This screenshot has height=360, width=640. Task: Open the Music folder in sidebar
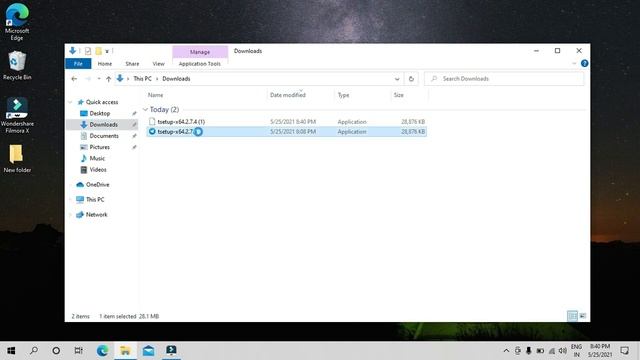tap(97, 158)
